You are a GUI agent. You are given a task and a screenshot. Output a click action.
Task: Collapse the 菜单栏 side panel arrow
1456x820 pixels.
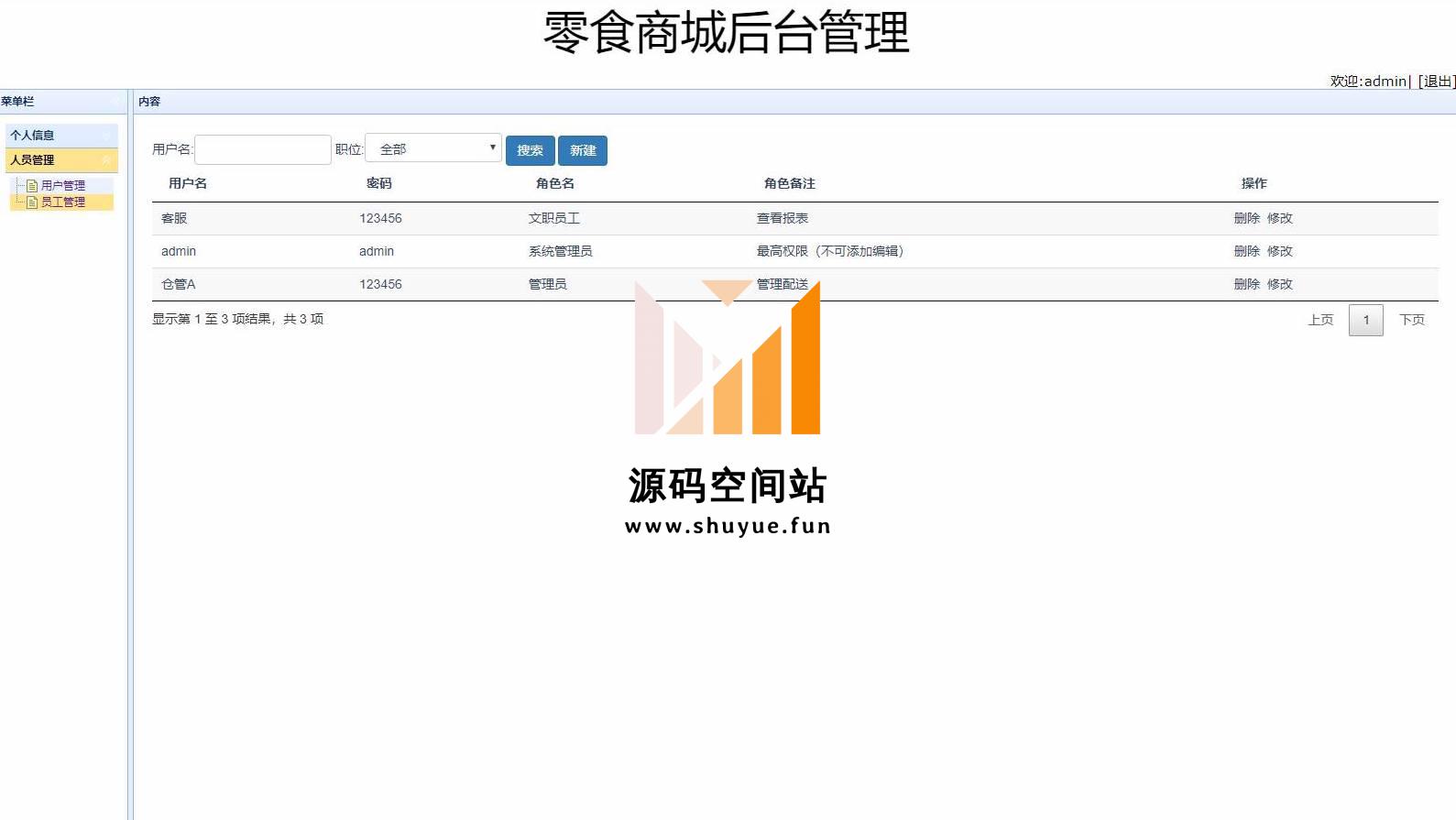click(115, 102)
